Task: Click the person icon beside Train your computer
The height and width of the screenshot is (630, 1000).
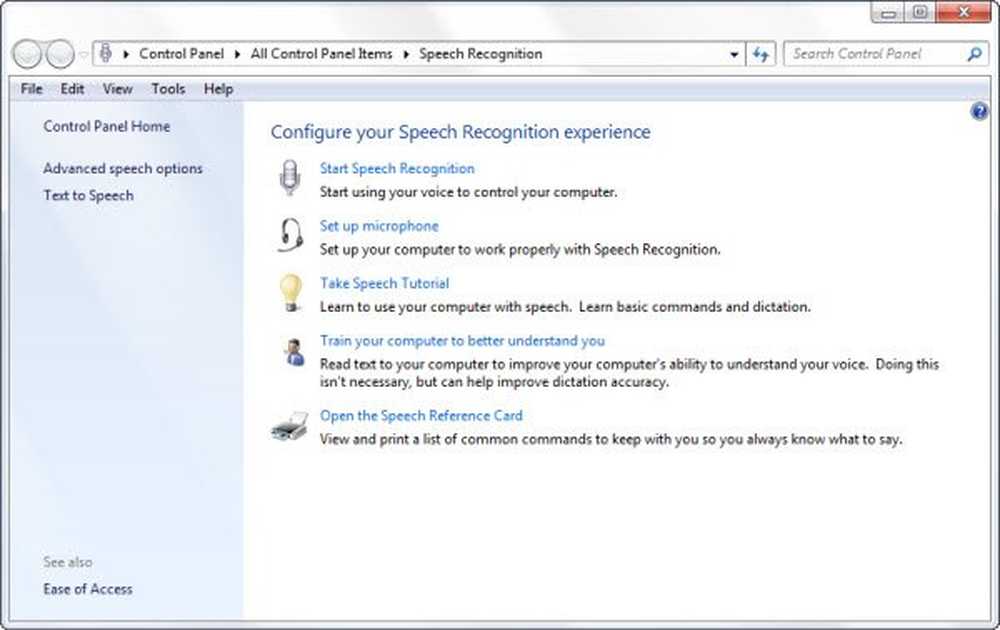Action: coord(294,352)
